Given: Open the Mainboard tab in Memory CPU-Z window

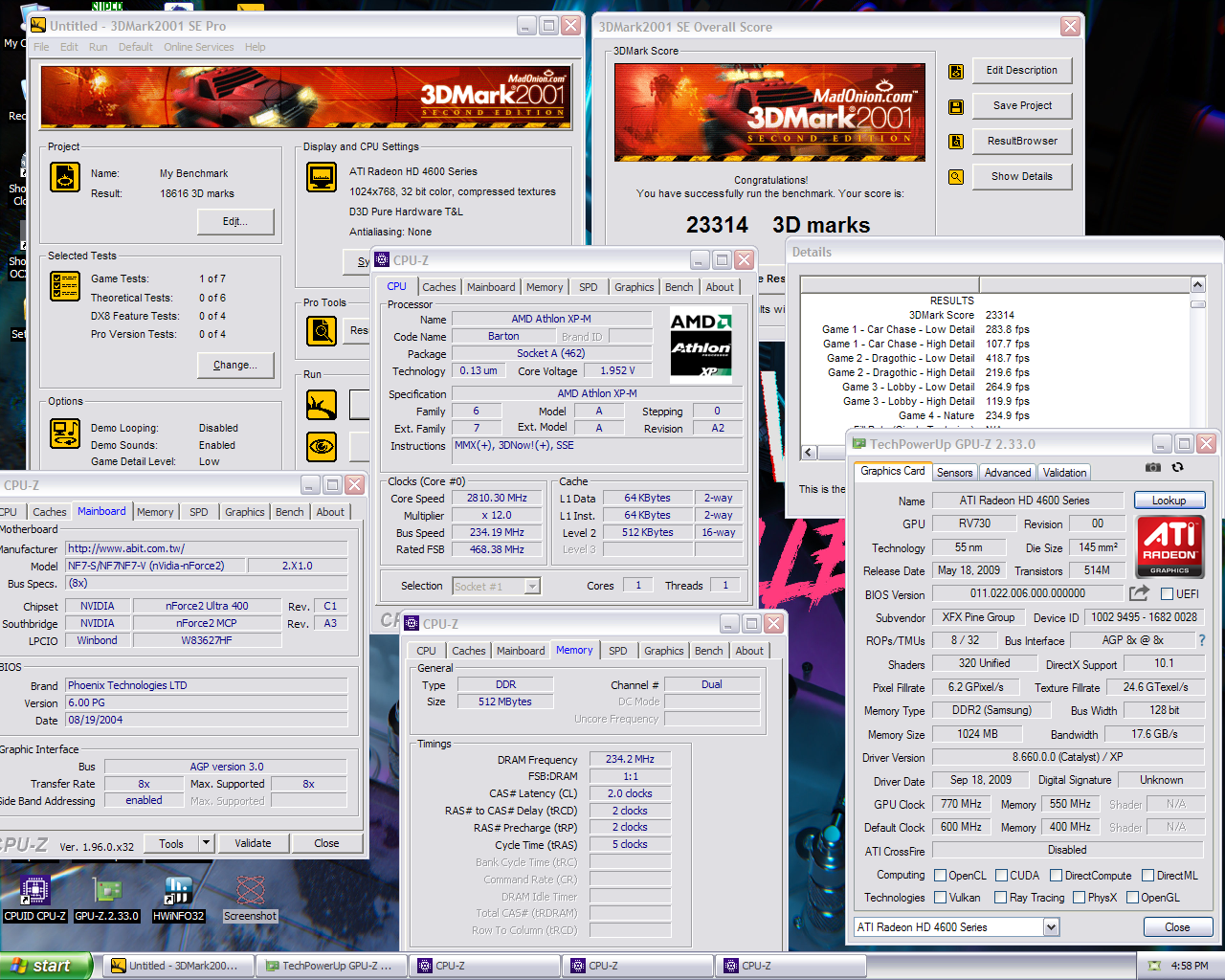Looking at the screenshot, I should pyautogui.click(x=521, y=651).
